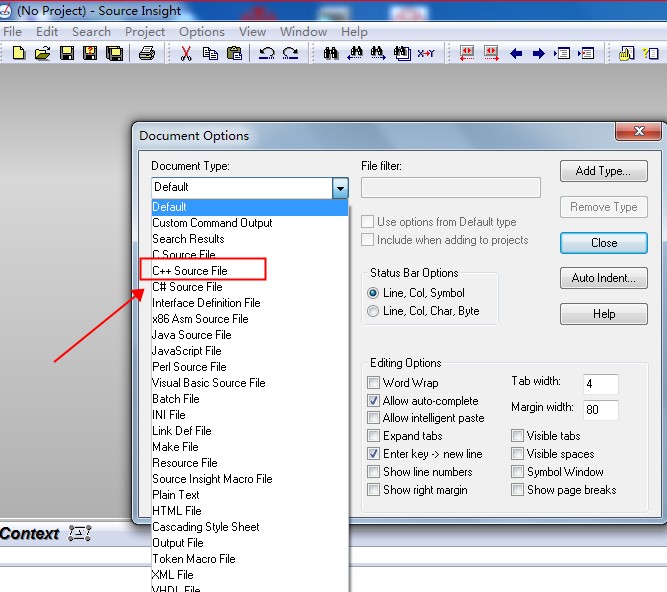Click the Save As floppy icon
667x592 pixels.
point(90,54)
